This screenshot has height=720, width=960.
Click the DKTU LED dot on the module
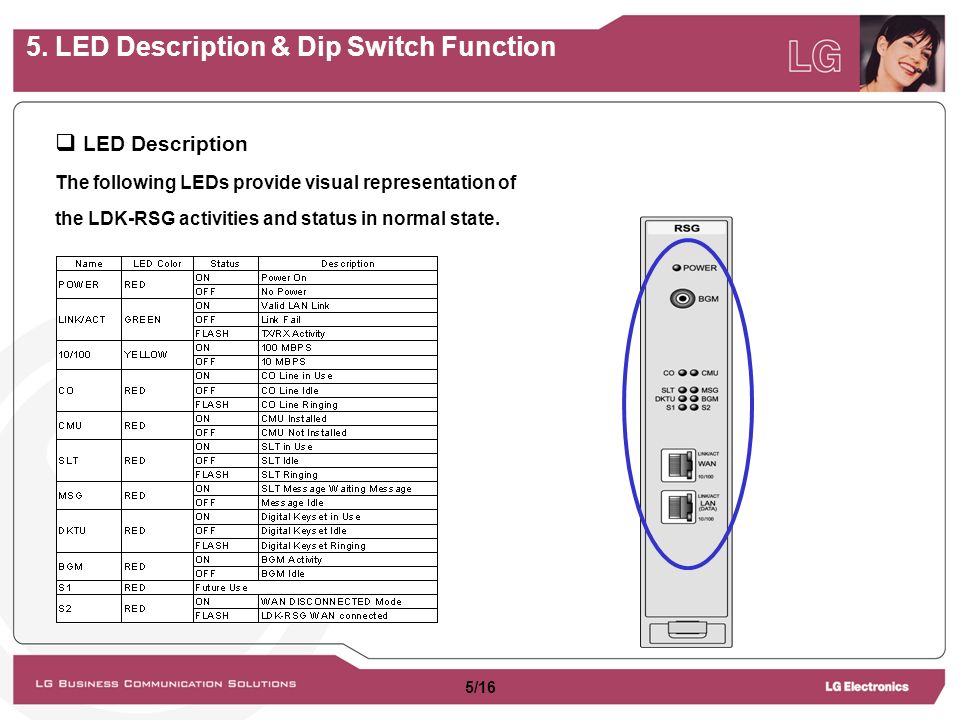click(683, 398)
